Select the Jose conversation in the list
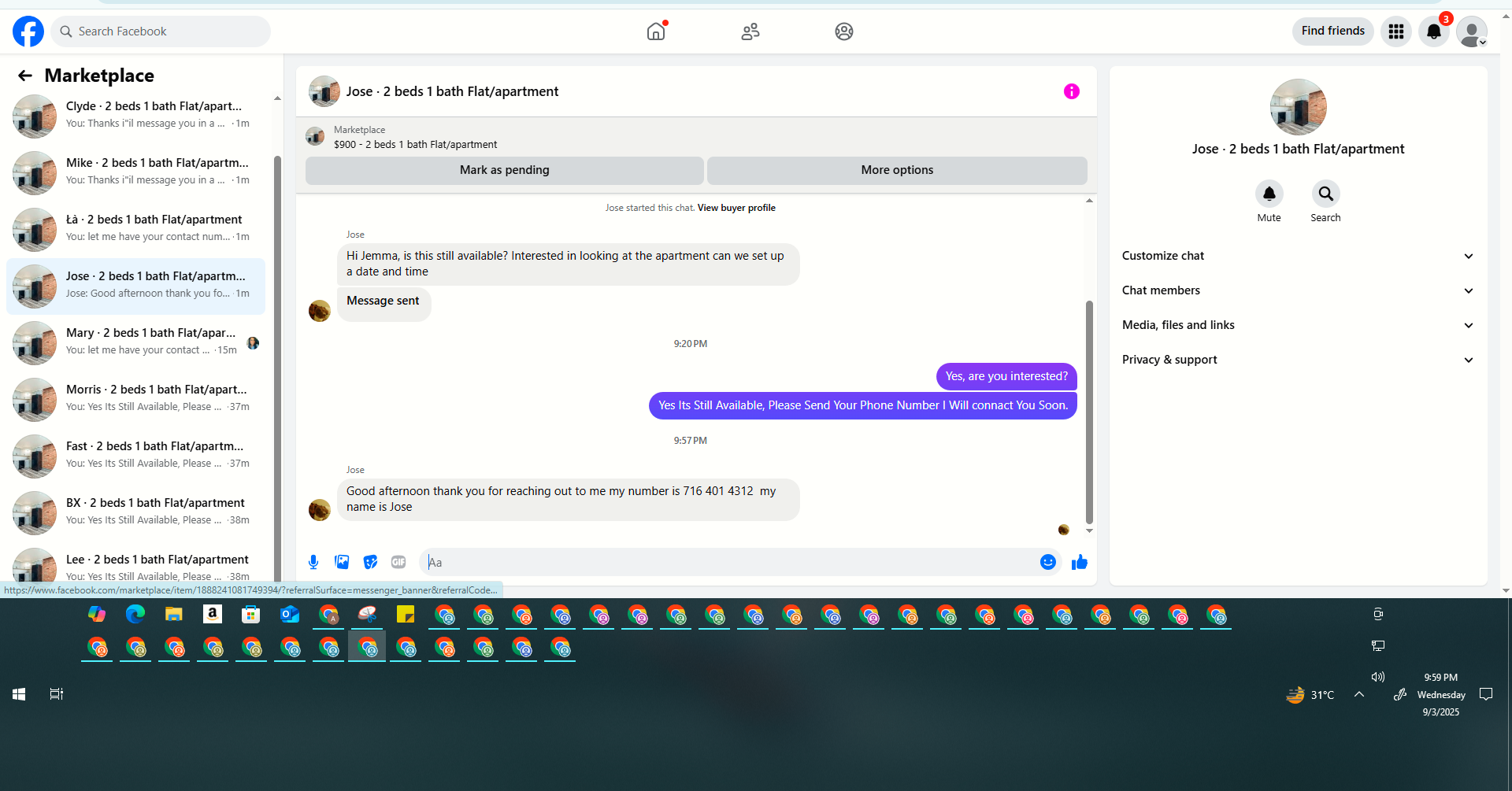The height and width of the screenshot is (791, 1512). point(135,286)
